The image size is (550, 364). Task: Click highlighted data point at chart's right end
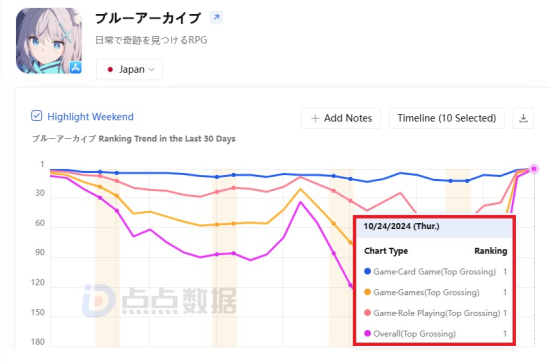click(534, 169)
